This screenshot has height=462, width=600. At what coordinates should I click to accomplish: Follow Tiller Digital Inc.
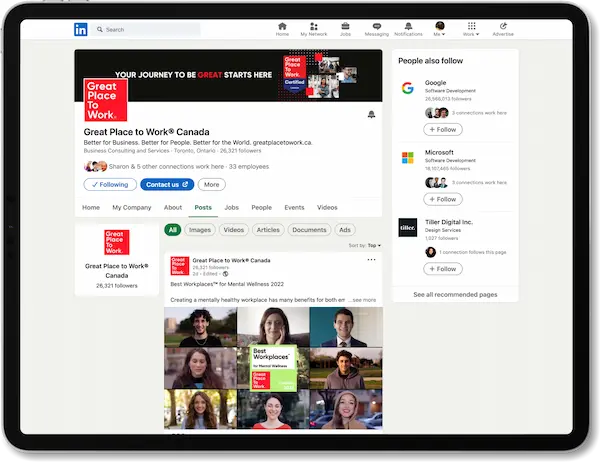(443, 269)
